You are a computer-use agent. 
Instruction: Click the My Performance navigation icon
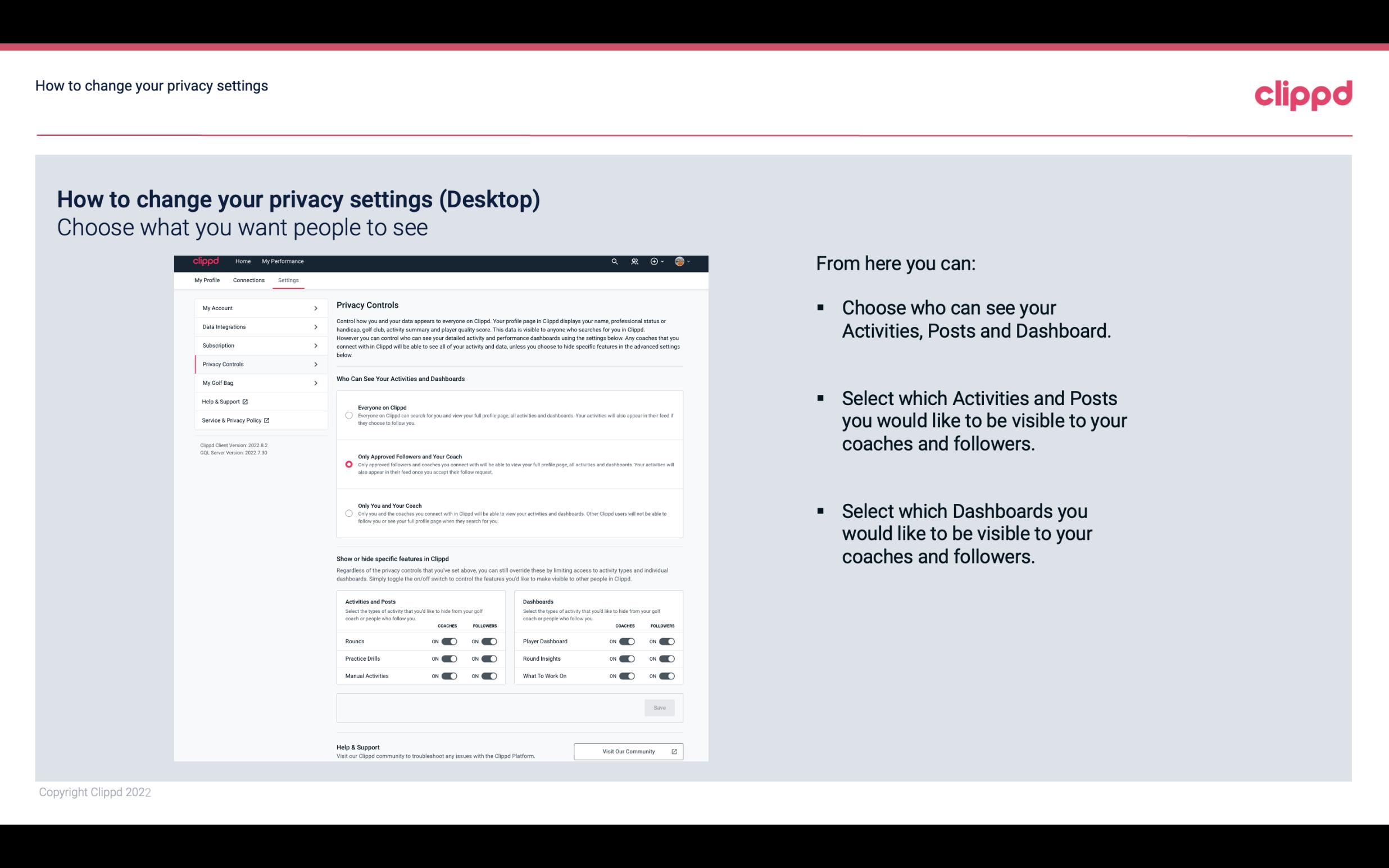tap(283, 261)
